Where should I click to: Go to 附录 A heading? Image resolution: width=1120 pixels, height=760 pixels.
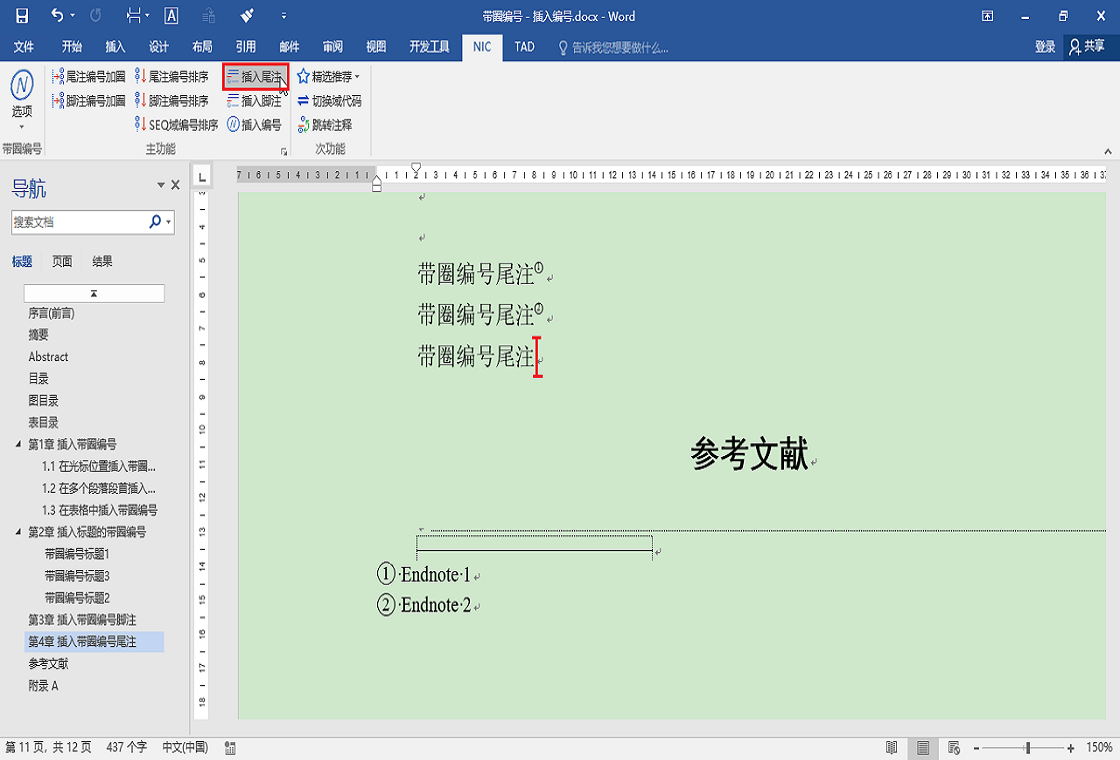tap(43, 686)
